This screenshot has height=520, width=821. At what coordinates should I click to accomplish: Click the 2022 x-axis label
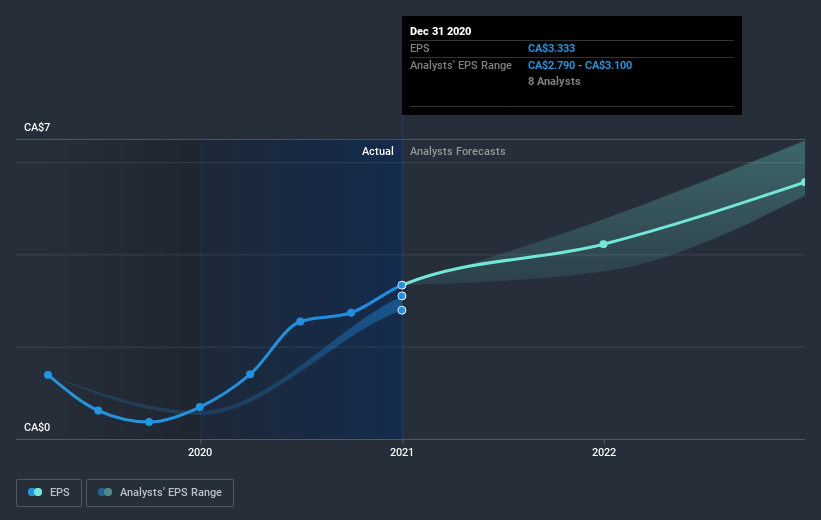604,452
